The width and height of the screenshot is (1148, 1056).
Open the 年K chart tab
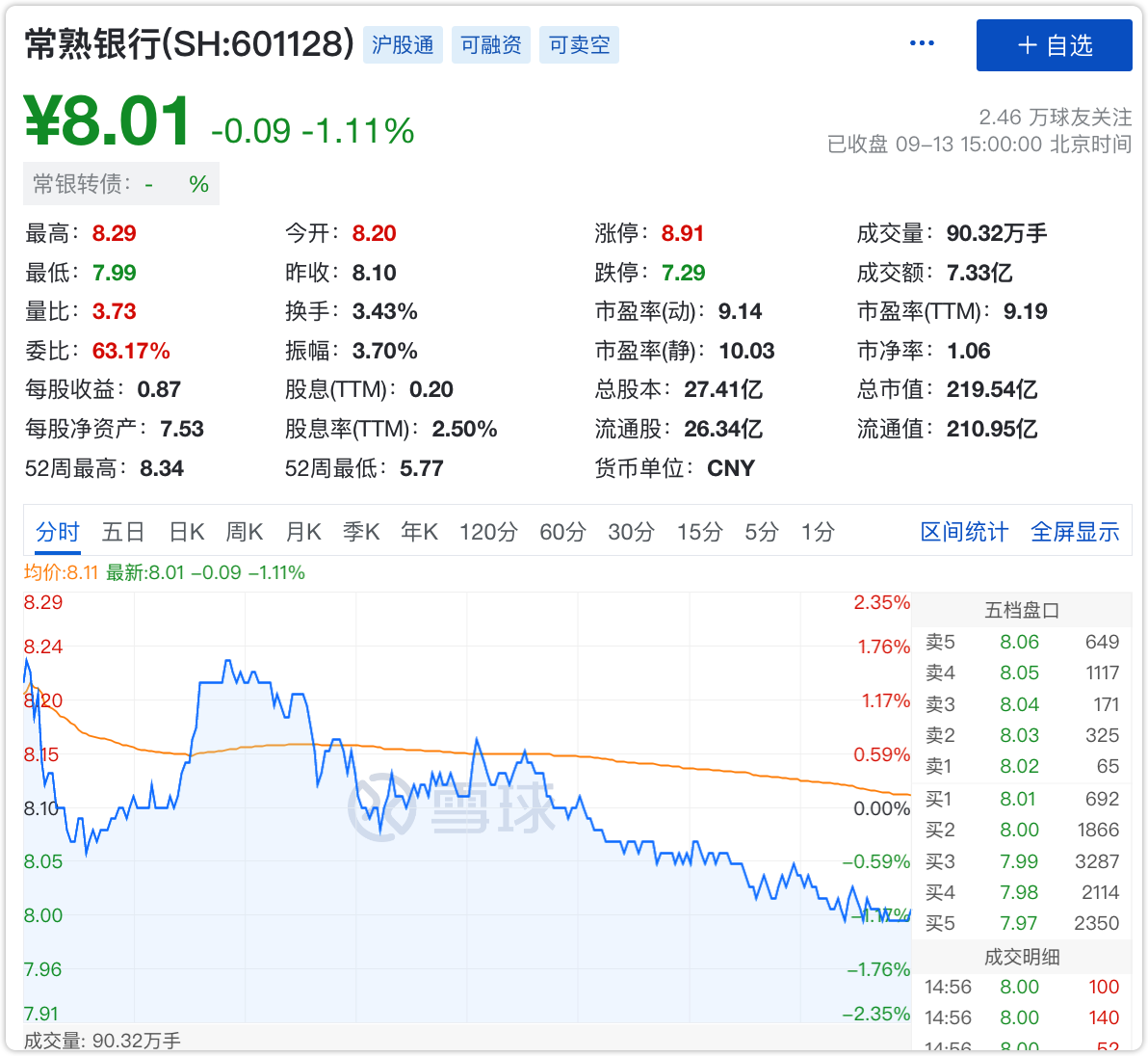point(420,532)
